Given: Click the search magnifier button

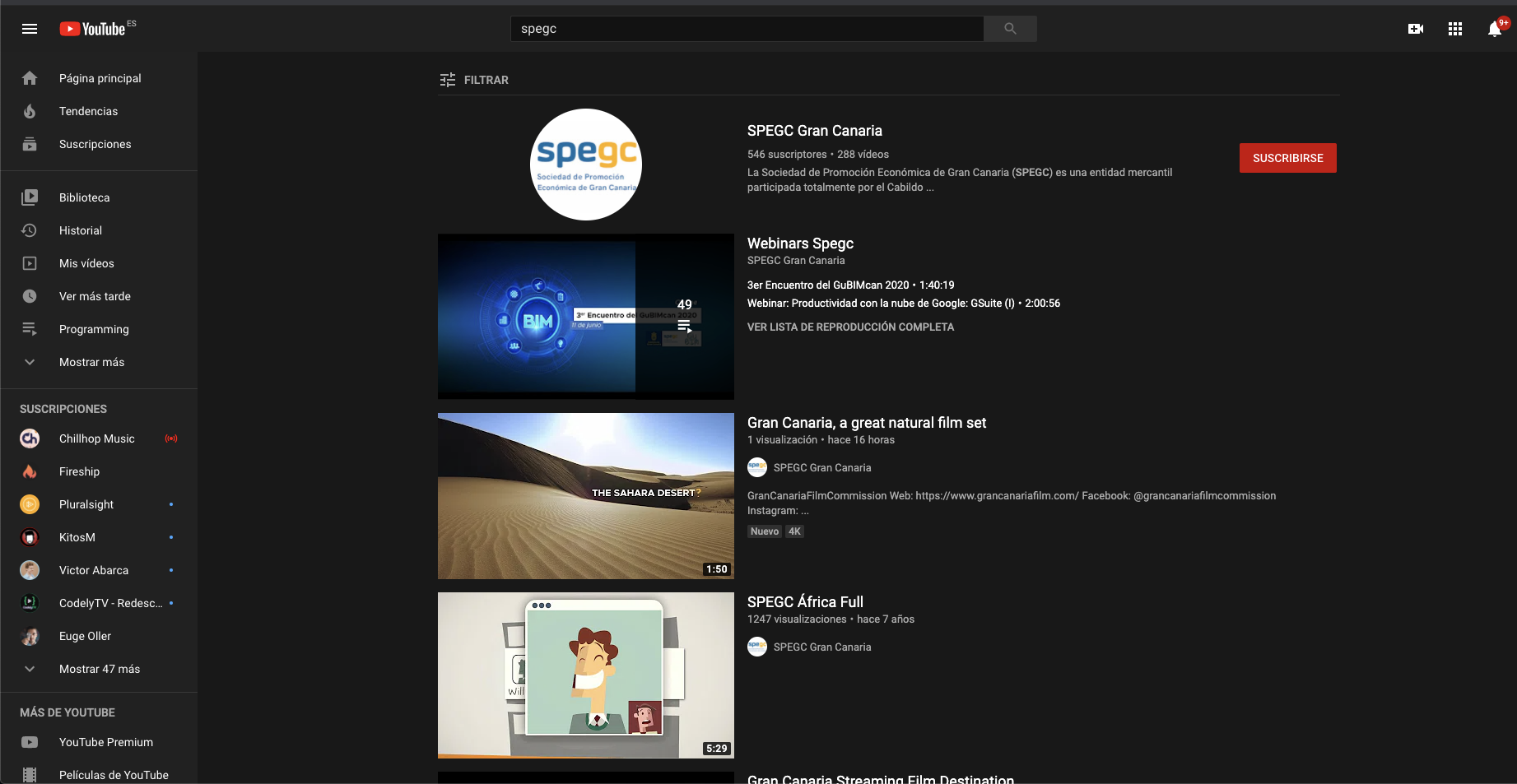Looking at the screenshot, I should 1010,29.
